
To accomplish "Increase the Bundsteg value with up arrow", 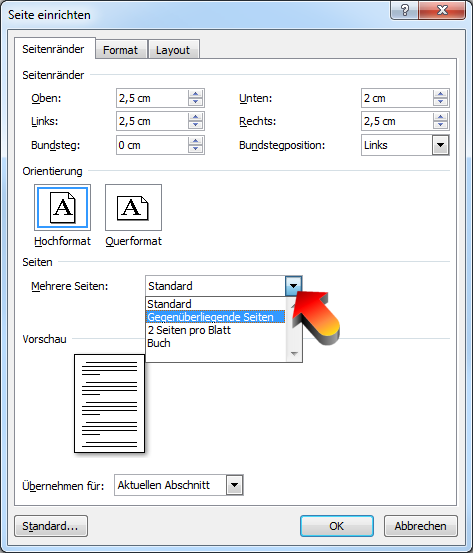I will pos(195,141).
